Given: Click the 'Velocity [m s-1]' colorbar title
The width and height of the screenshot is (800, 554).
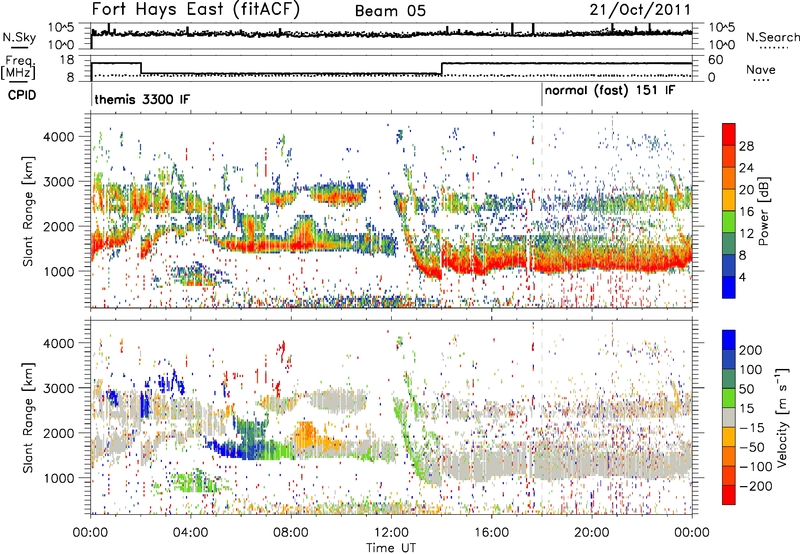Looking at the screenshot, I should tap(783, 417).
